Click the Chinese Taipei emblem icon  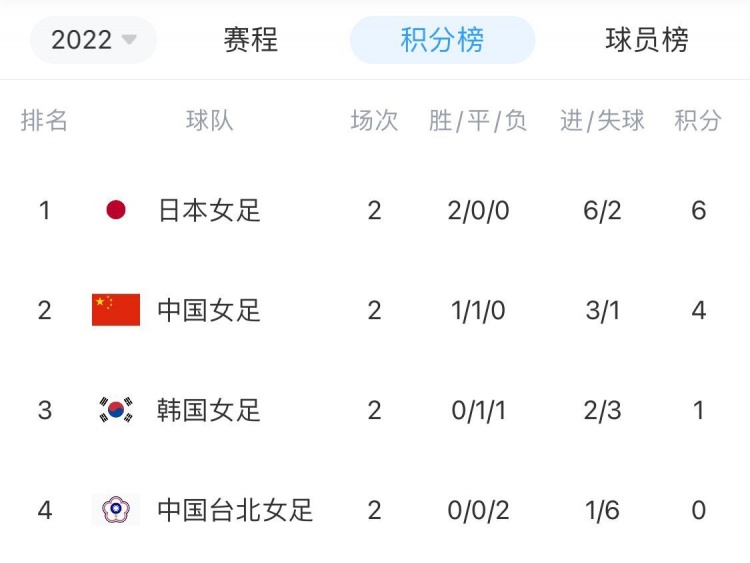[116, 510]
